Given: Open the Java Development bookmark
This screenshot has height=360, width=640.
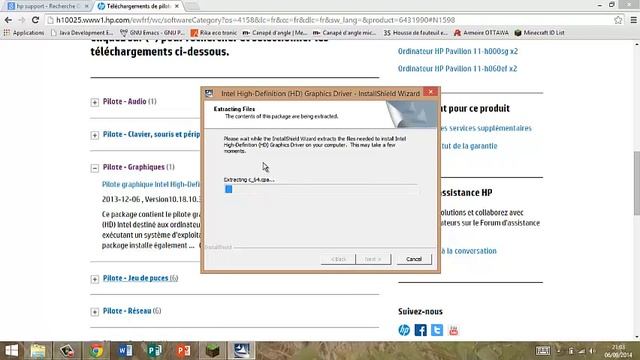Looking at the screenshot, I should (82, 33).
